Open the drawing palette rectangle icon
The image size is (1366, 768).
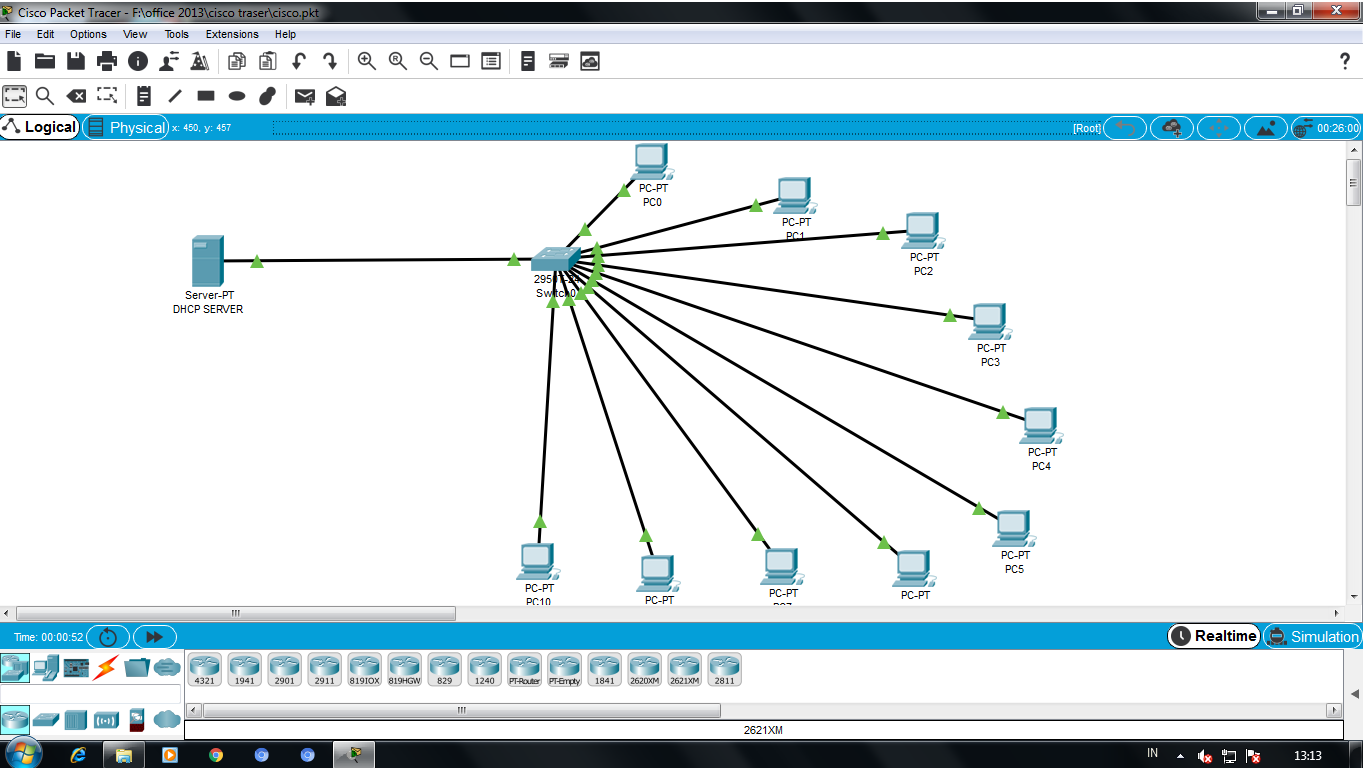[460, 61]
